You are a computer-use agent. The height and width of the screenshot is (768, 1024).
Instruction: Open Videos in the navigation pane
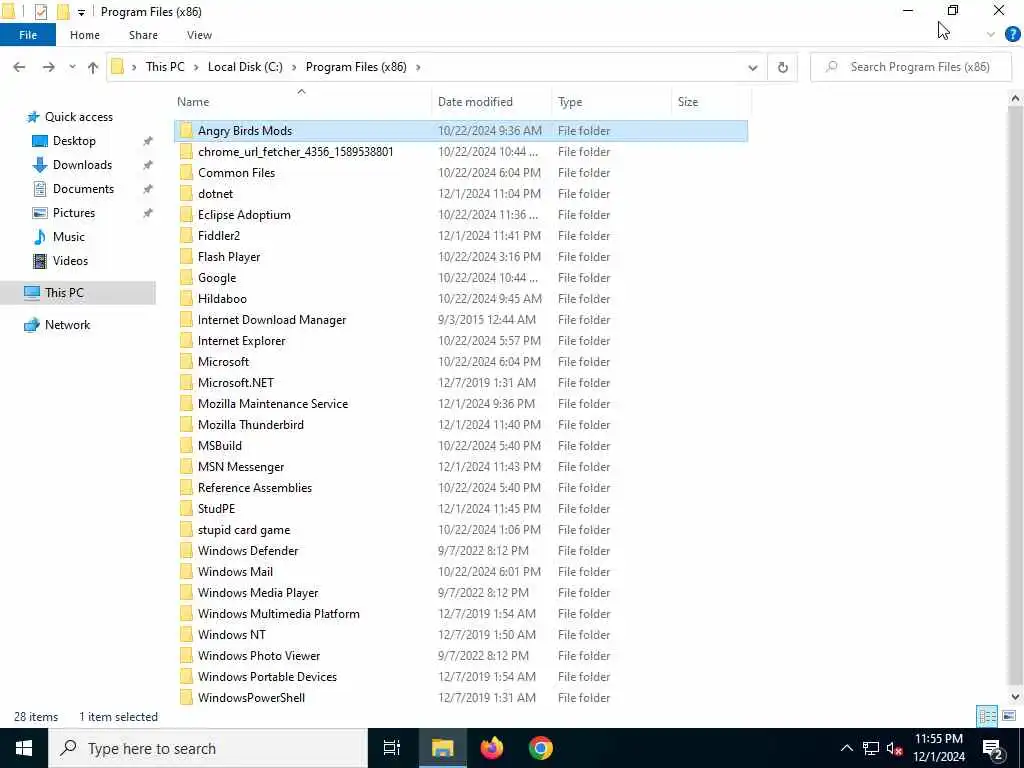click(x=70, y=261)
